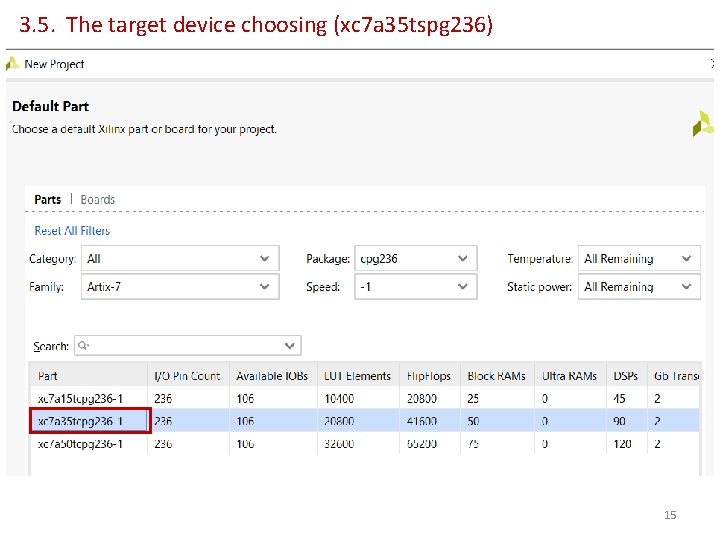
Task: Open the Package dropdown showing cpg236
Action: [x=416, y=259]
